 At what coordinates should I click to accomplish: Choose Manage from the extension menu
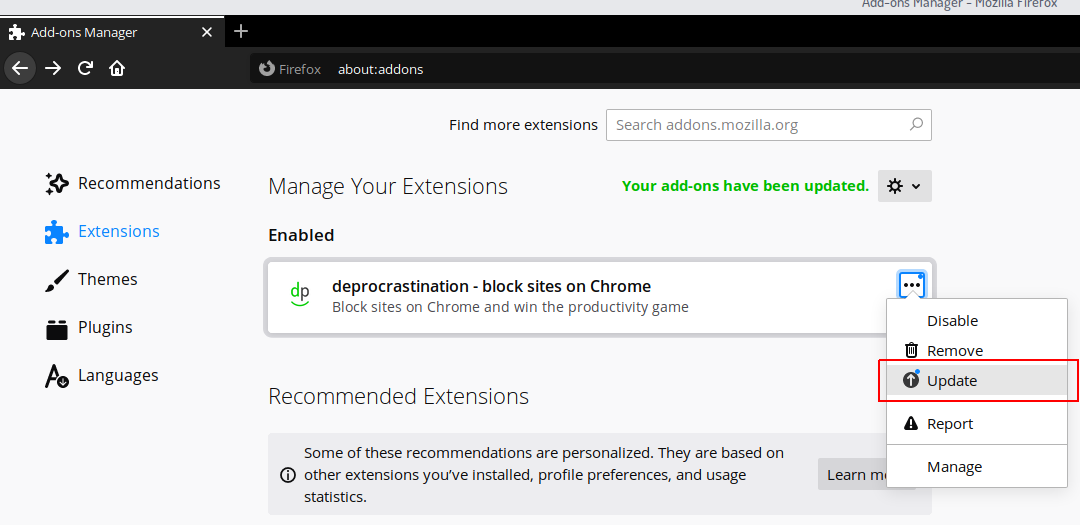coord(954,467)
